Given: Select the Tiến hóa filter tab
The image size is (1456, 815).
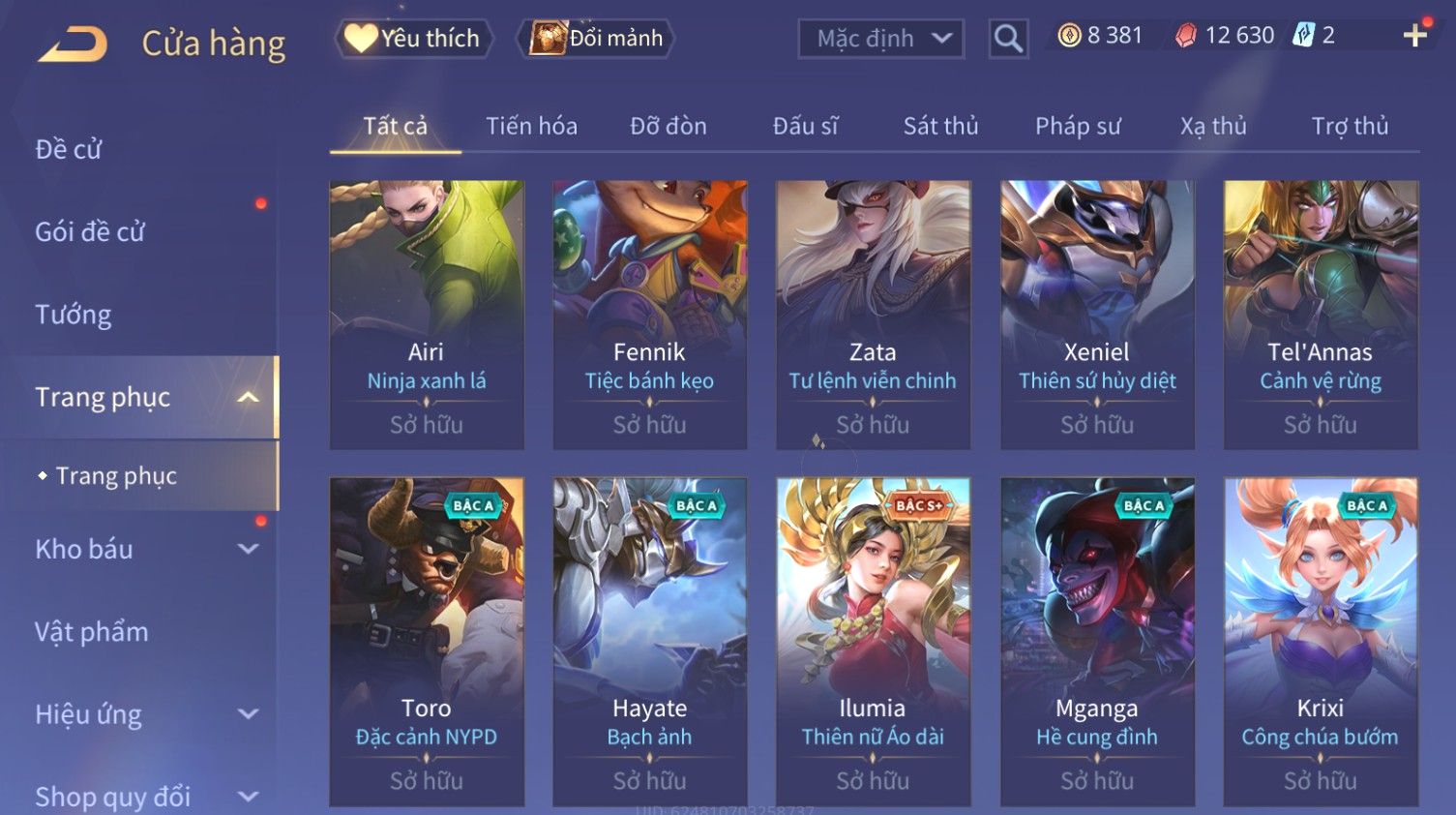Looking at the screenshot, I should pos(531,126).
